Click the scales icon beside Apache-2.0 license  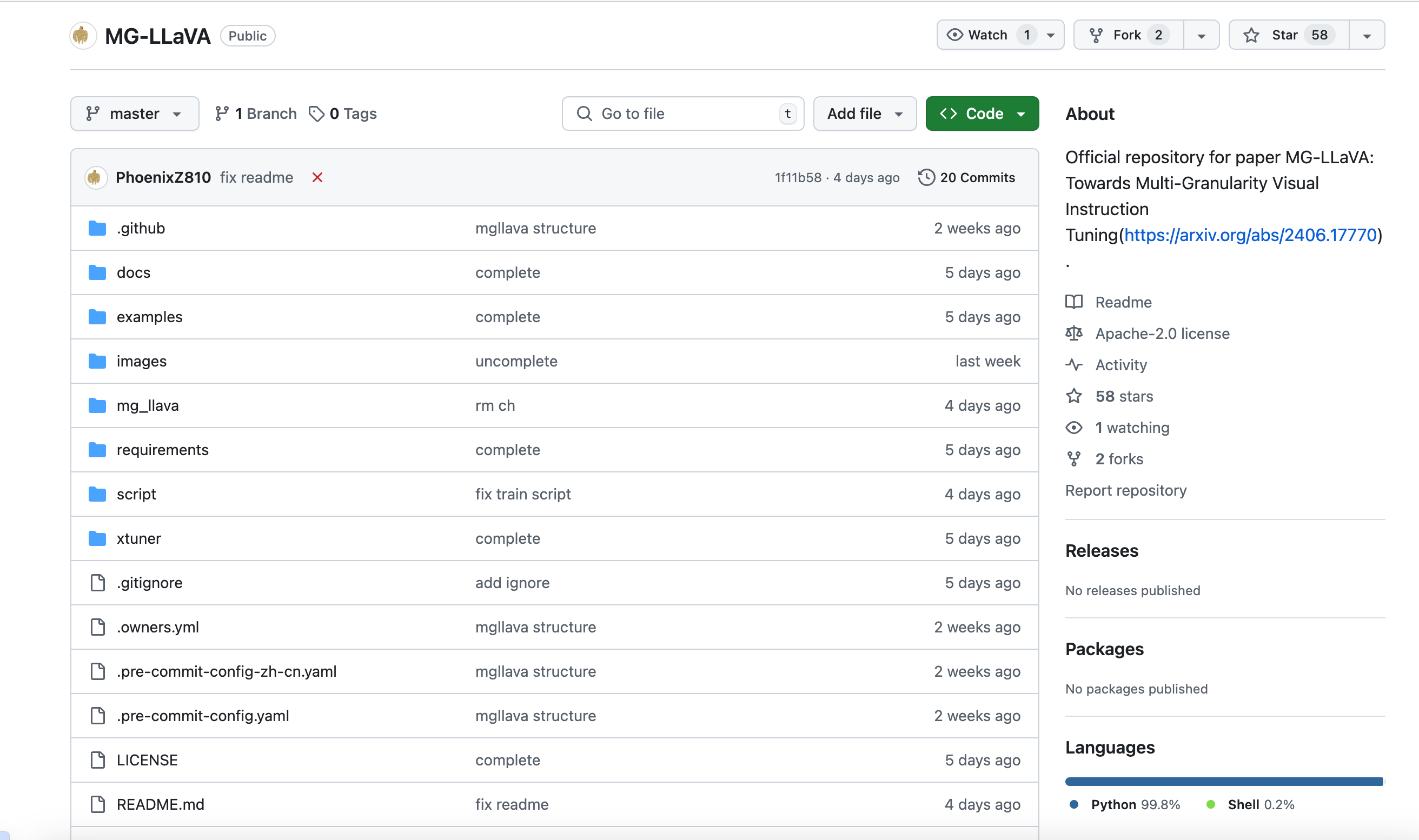(x=1073, y=334)
